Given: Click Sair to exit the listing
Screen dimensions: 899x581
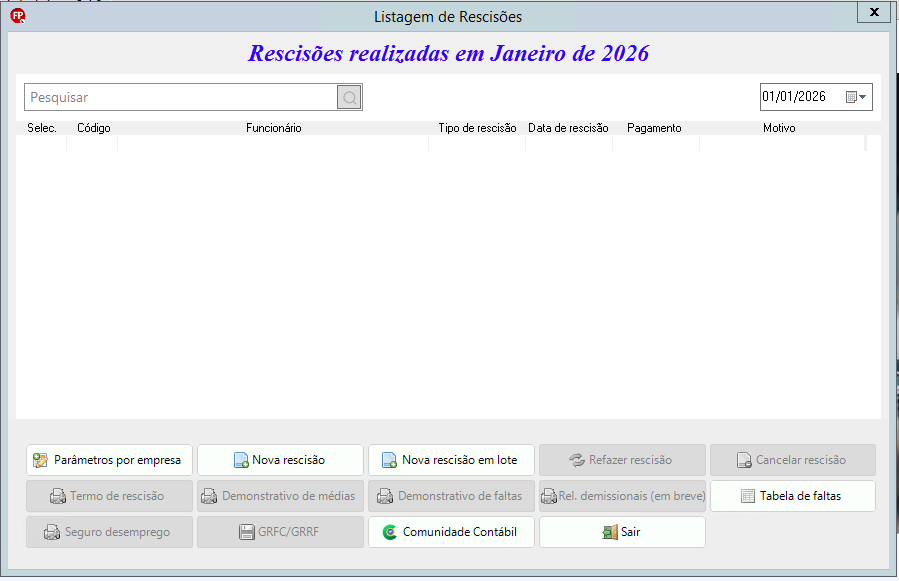Looking at the screenshot, I should [x=622, y=532].
